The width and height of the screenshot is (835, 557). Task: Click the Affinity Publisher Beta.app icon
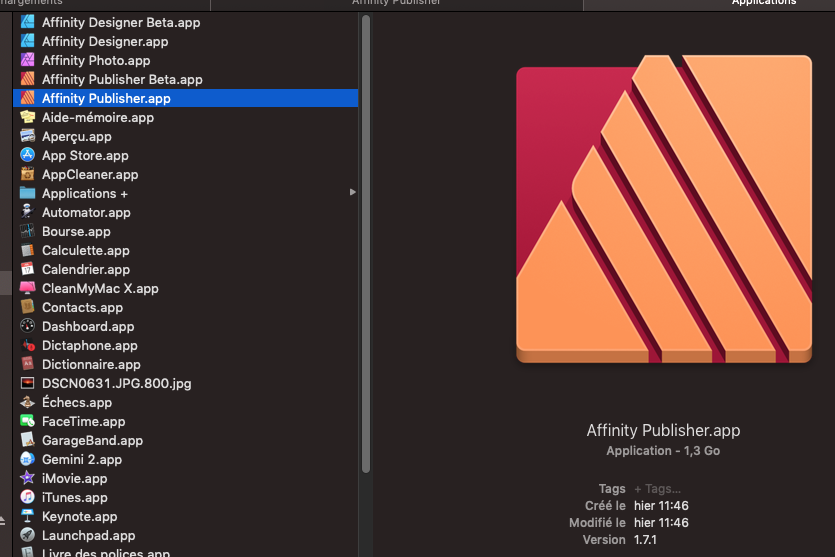point(27,79)
